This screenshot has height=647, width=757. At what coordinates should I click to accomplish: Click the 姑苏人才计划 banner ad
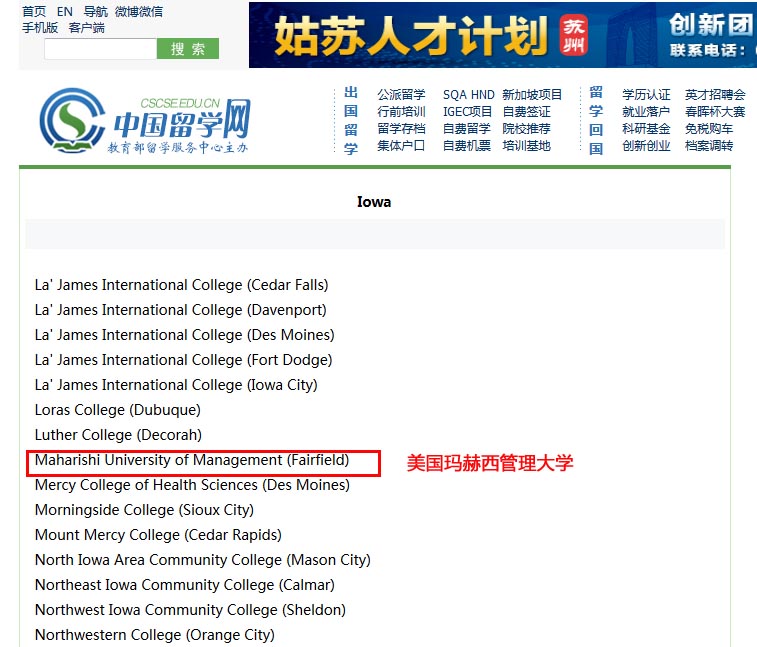(x=503, y=35)
